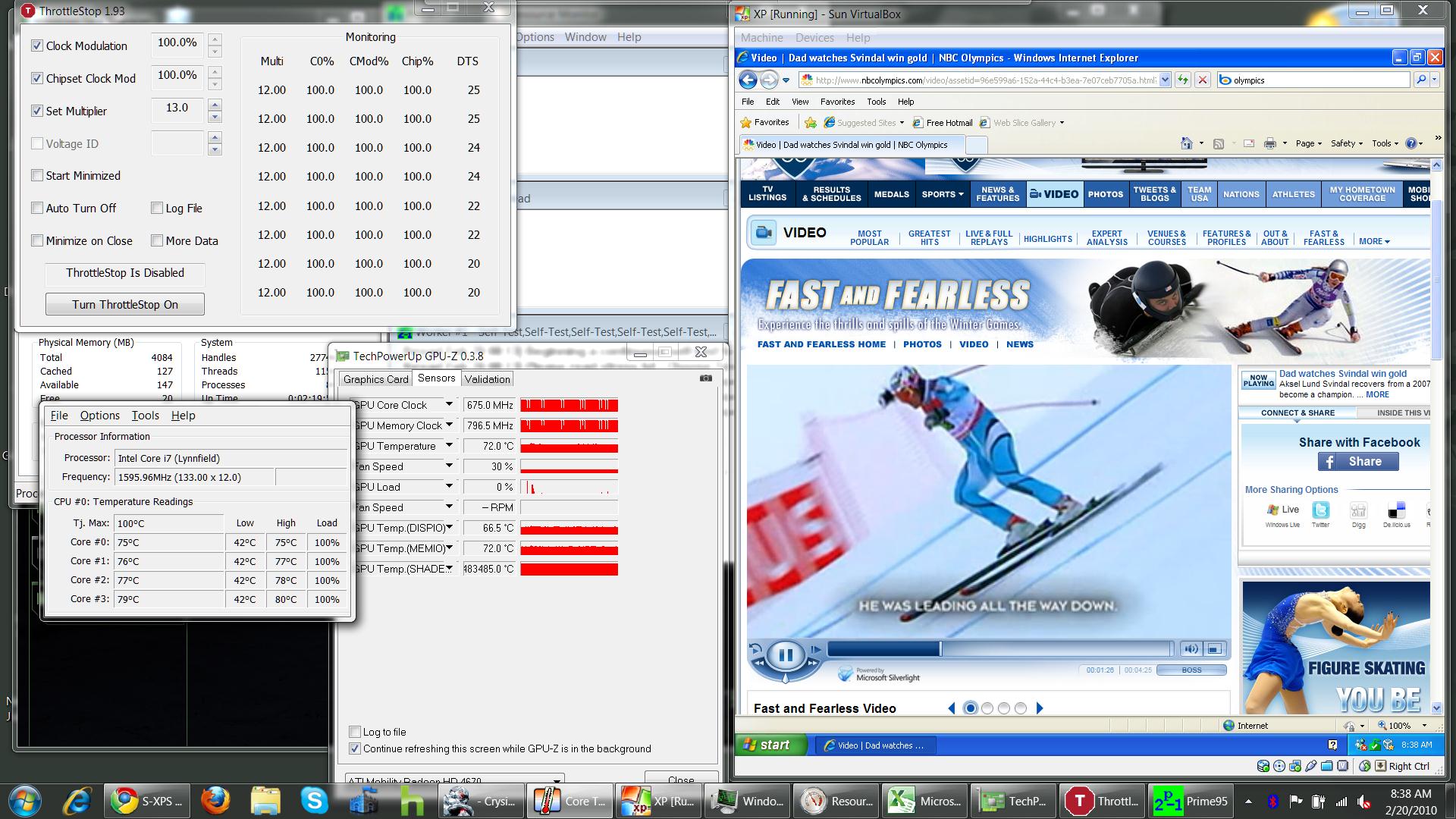
Task: Enable Minimize on Close checkbox
Action: (x=37, y=240)
